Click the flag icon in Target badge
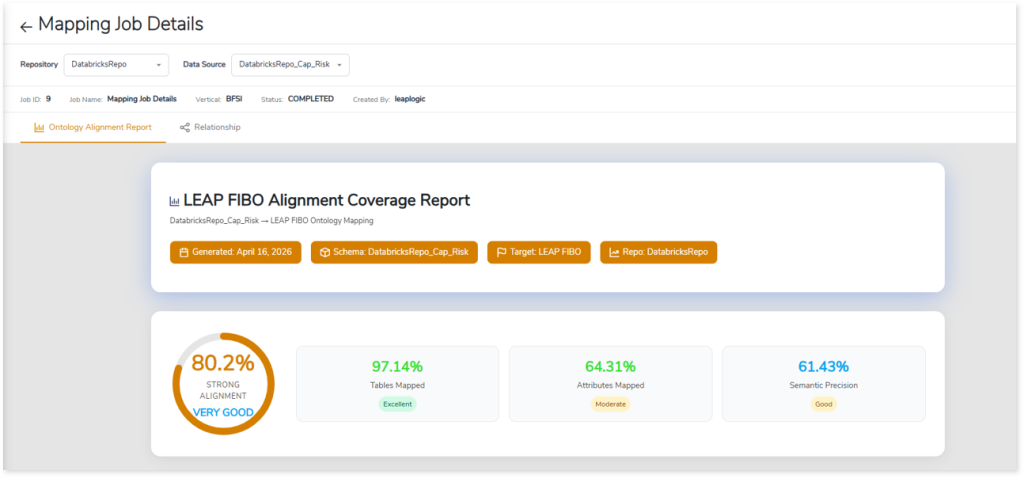This screenshot has width=1024, height=478. click(500, 252)
